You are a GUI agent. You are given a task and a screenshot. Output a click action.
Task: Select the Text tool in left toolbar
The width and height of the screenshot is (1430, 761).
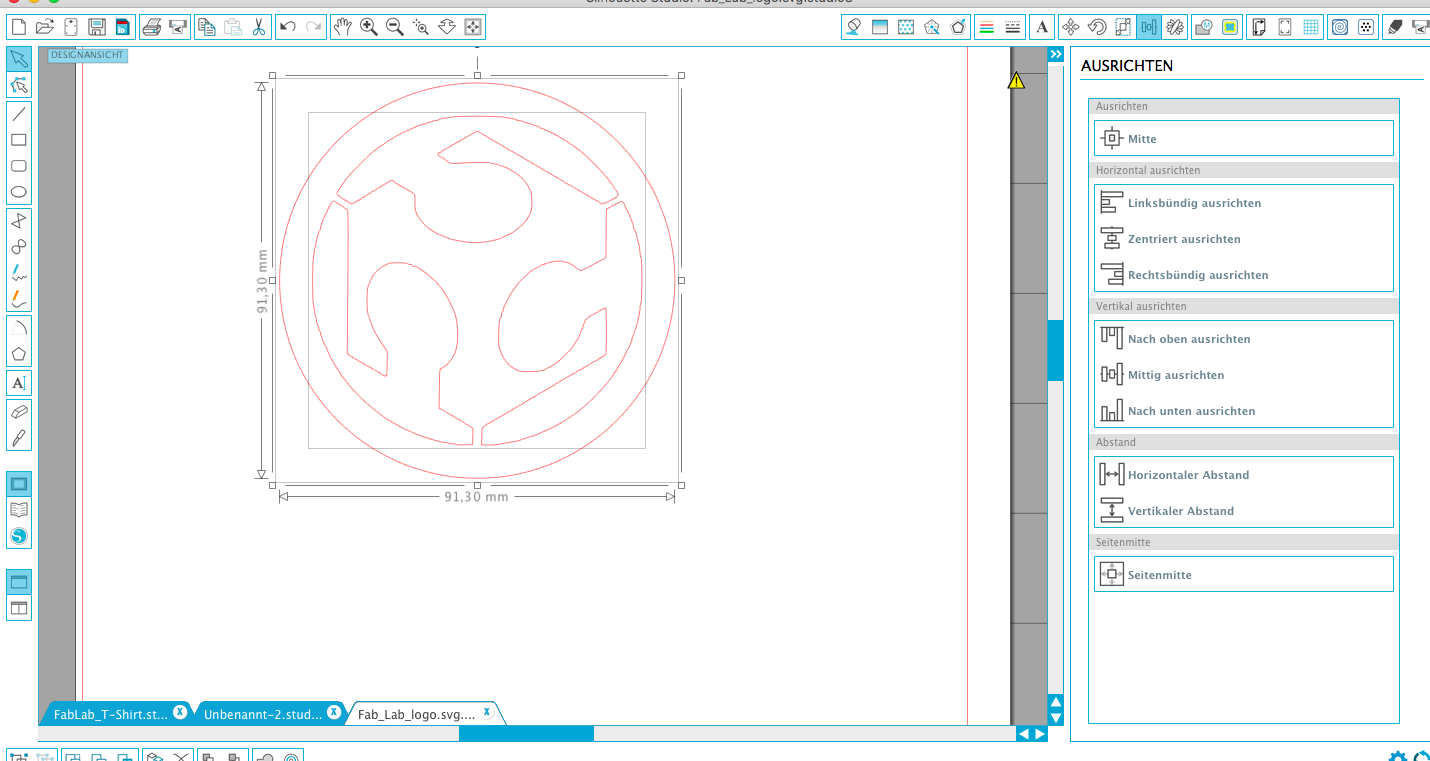pyautogui.click(x=19, y=383)
